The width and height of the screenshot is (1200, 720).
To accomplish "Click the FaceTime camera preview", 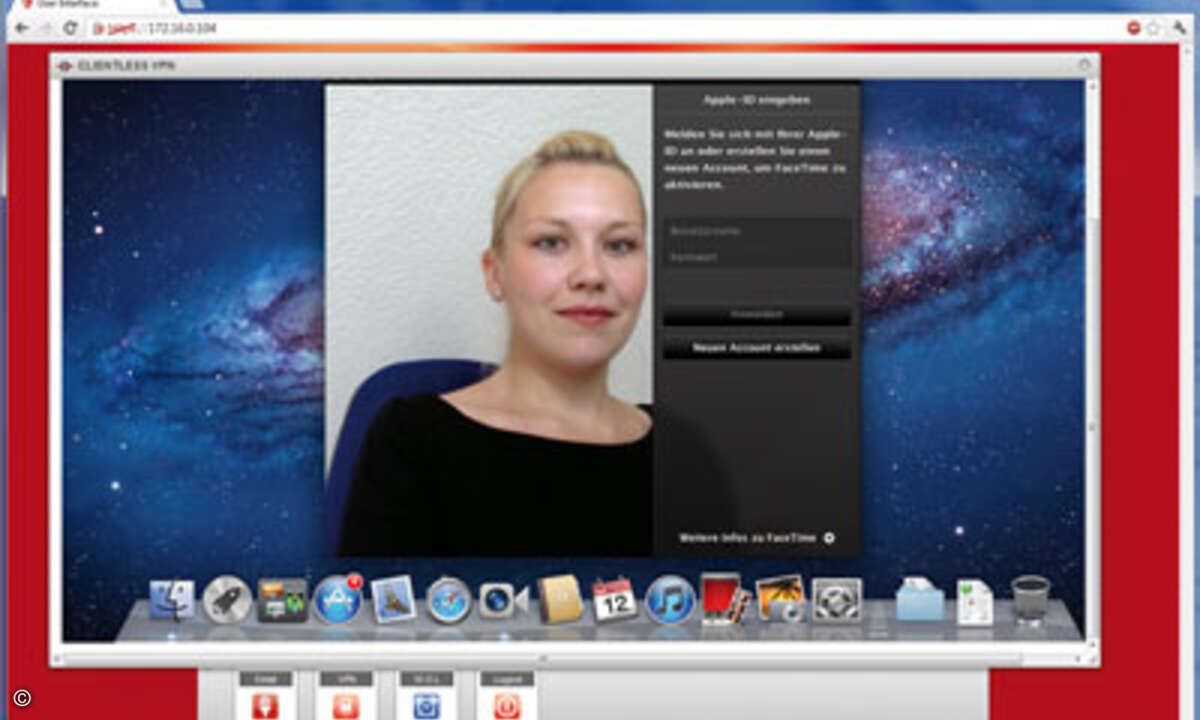I will pos(489,320).
